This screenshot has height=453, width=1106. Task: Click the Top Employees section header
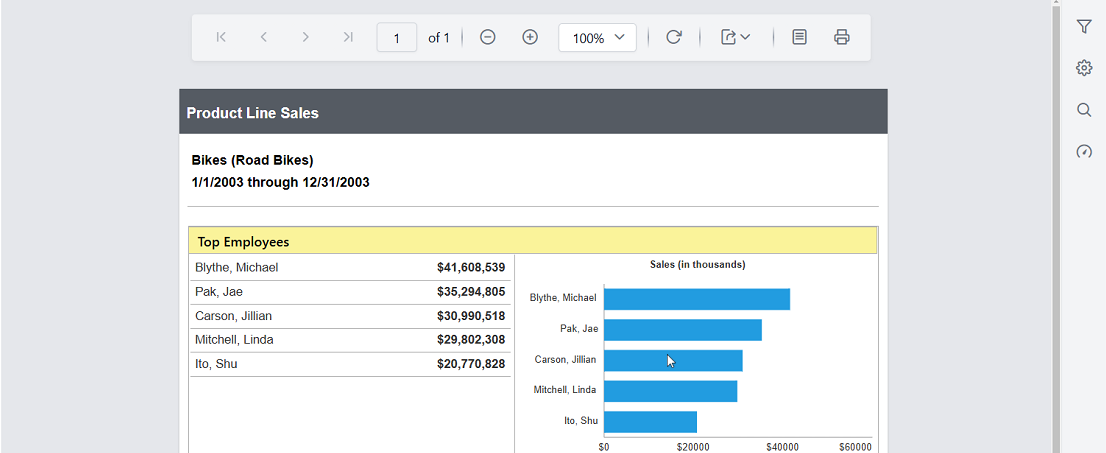click(x=532, y=241)
